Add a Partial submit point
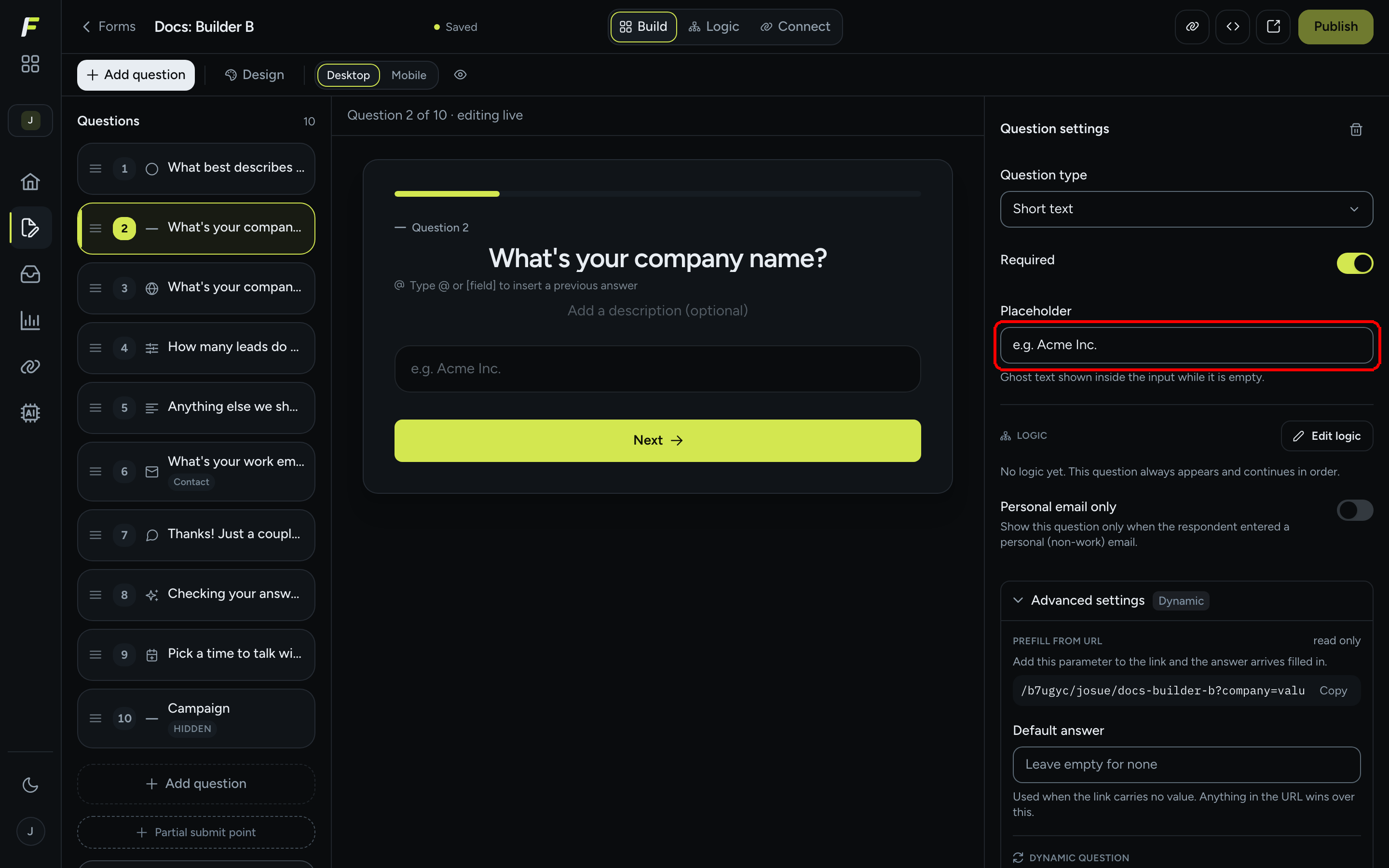This screenshot has width=1389, height=868. click(196, 832)
